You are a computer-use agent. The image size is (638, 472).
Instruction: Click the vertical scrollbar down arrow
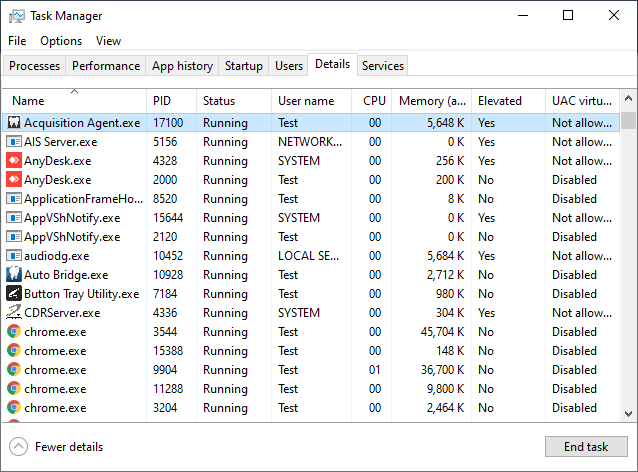[629, 413]
